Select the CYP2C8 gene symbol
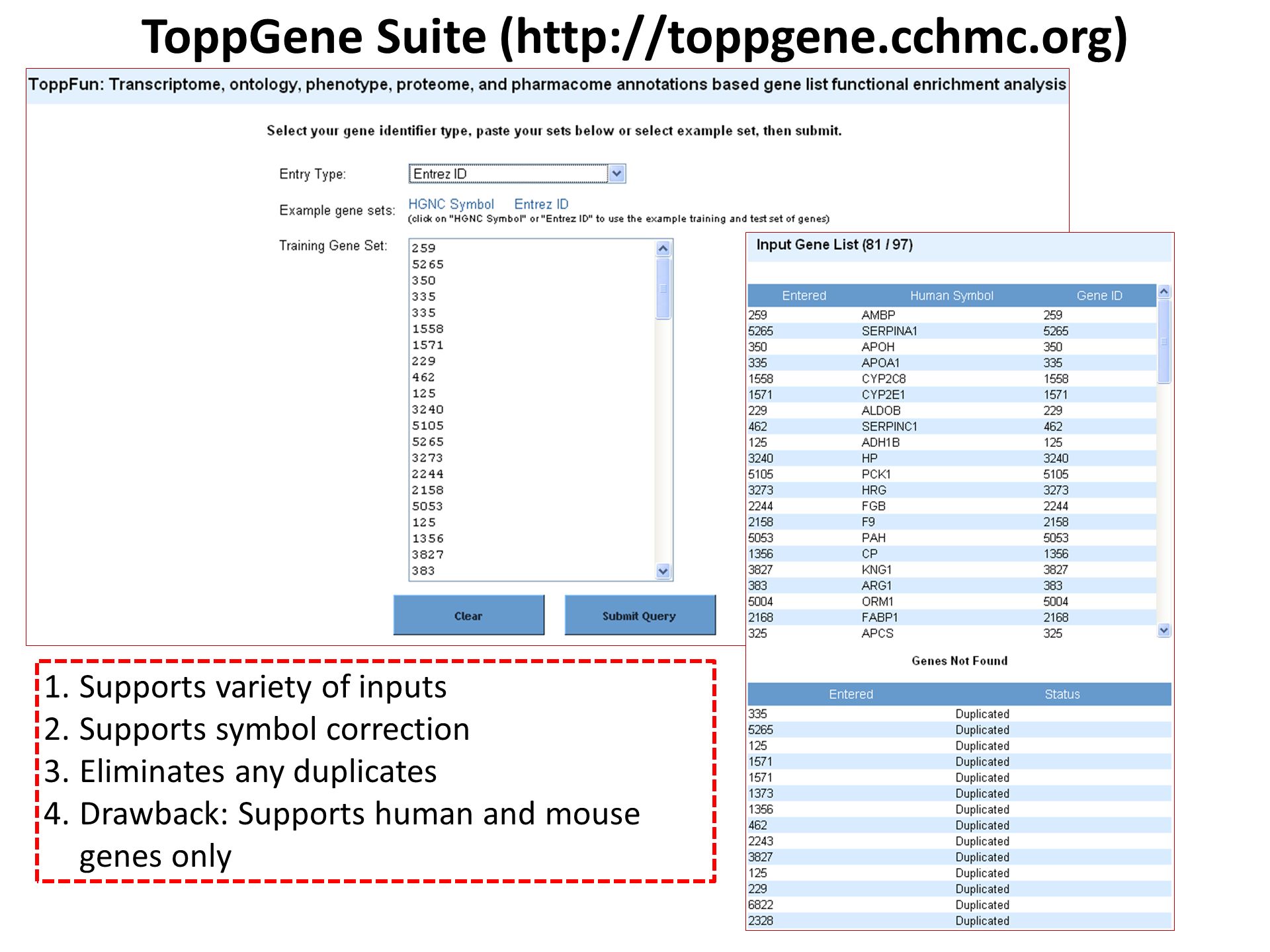 click(883, 379)
